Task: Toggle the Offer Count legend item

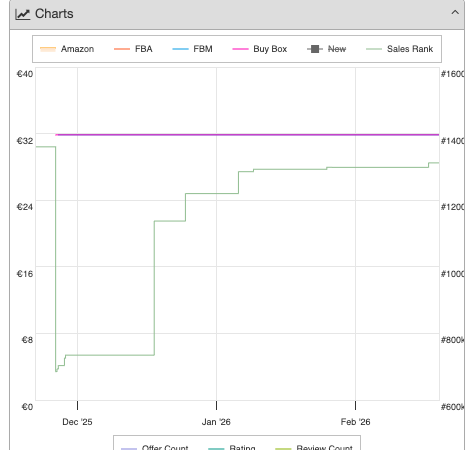Action: pos(154,447)
